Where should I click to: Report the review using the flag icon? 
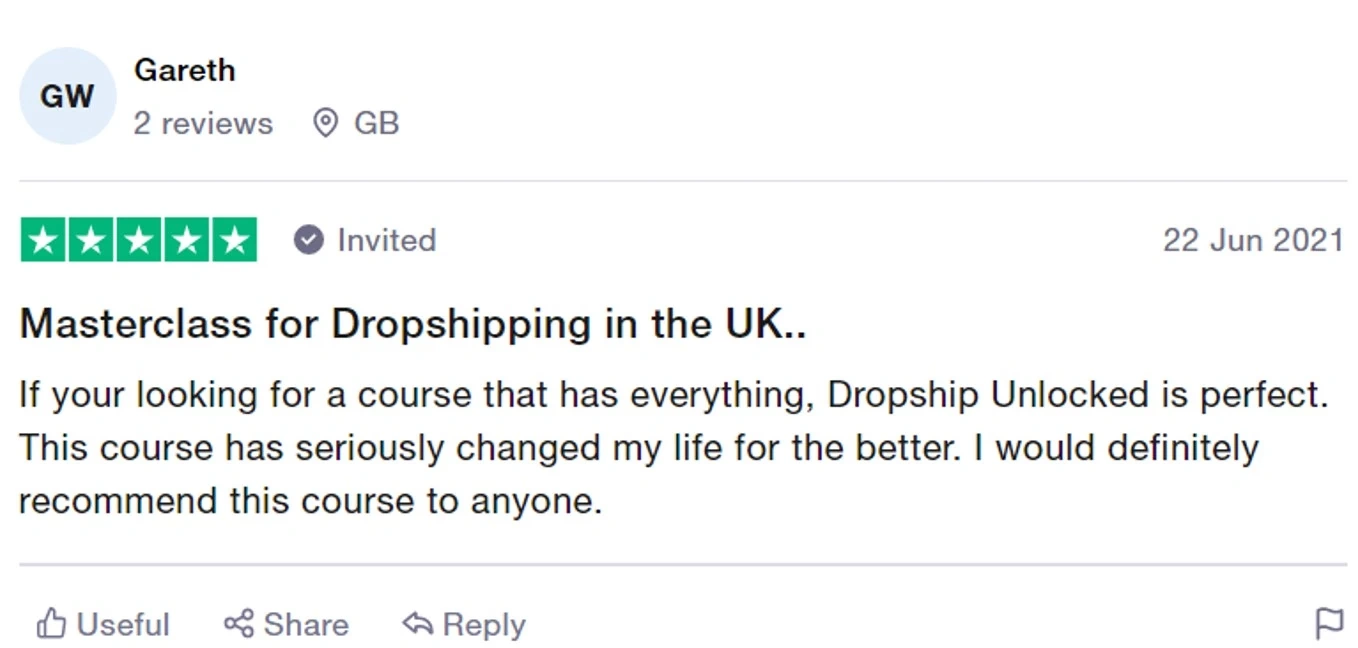point(1329,624)
